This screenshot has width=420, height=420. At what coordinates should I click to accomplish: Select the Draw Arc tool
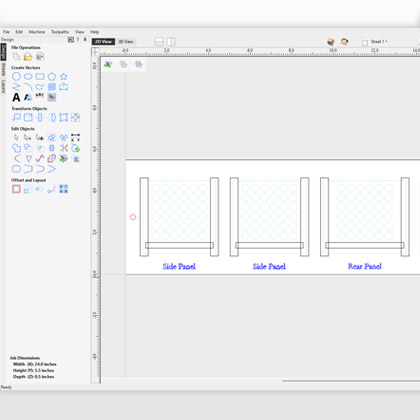coord(28,87)
